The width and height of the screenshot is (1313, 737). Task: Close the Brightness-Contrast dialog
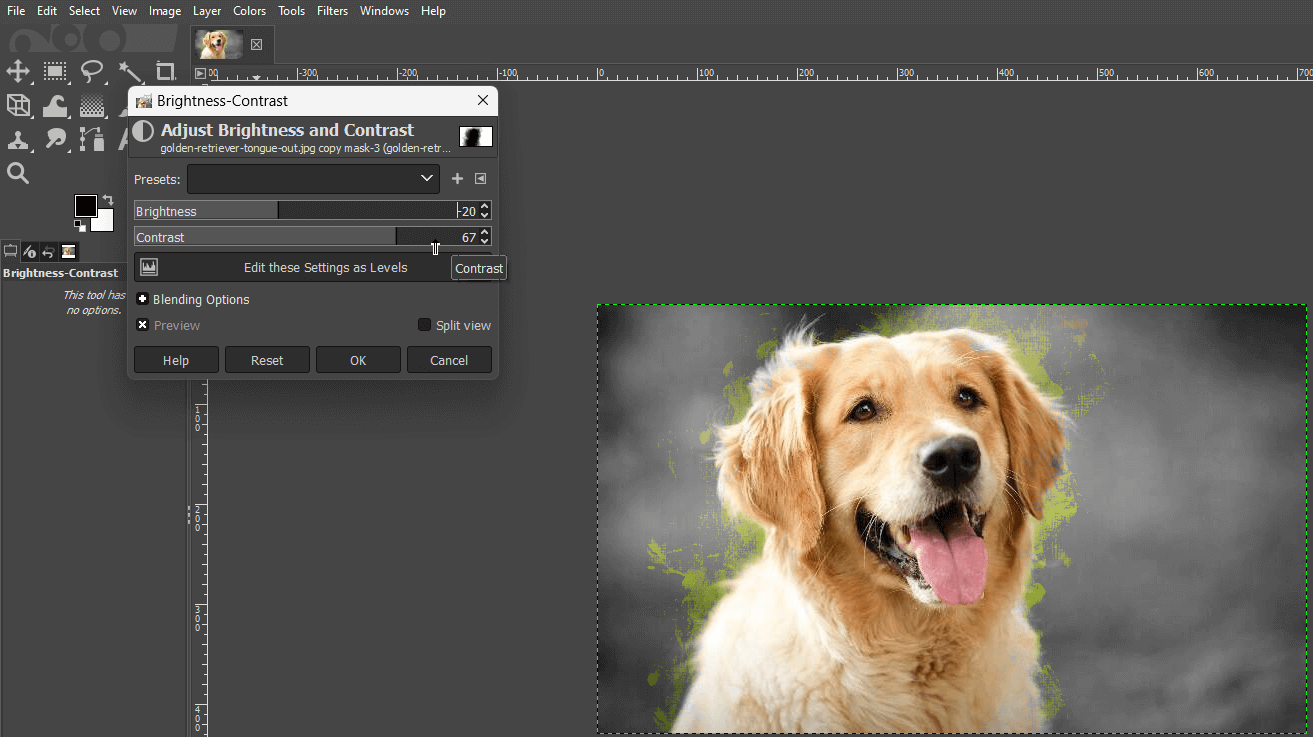click(x=483, y=101)
